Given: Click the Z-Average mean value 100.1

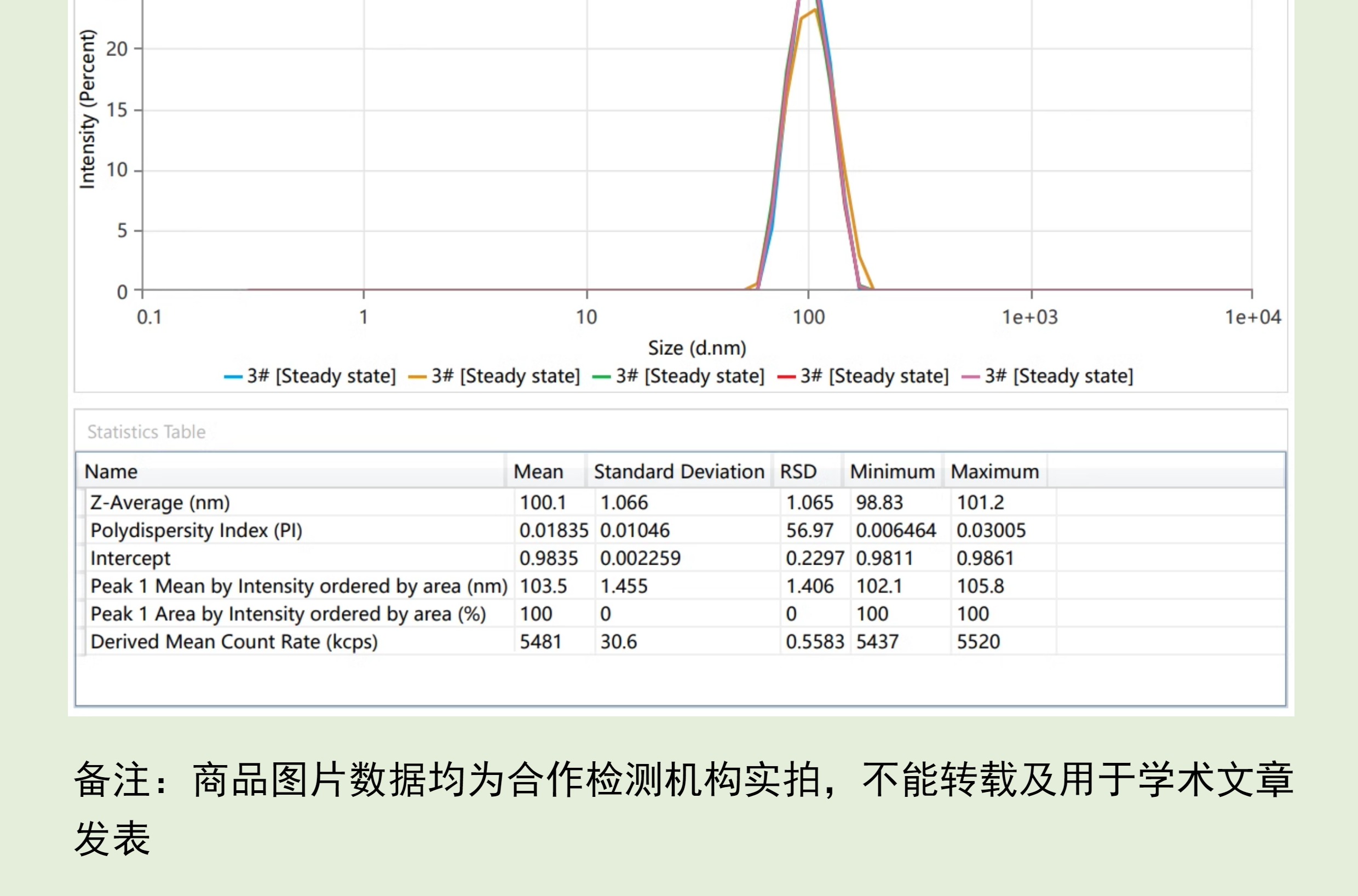Looking at the screenshot, I should tap(543, 502).
